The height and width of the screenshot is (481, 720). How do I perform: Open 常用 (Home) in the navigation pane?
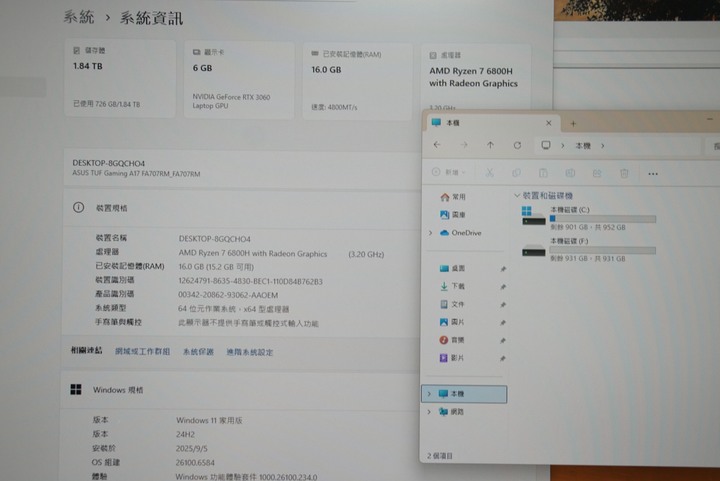tap(453, 197)
